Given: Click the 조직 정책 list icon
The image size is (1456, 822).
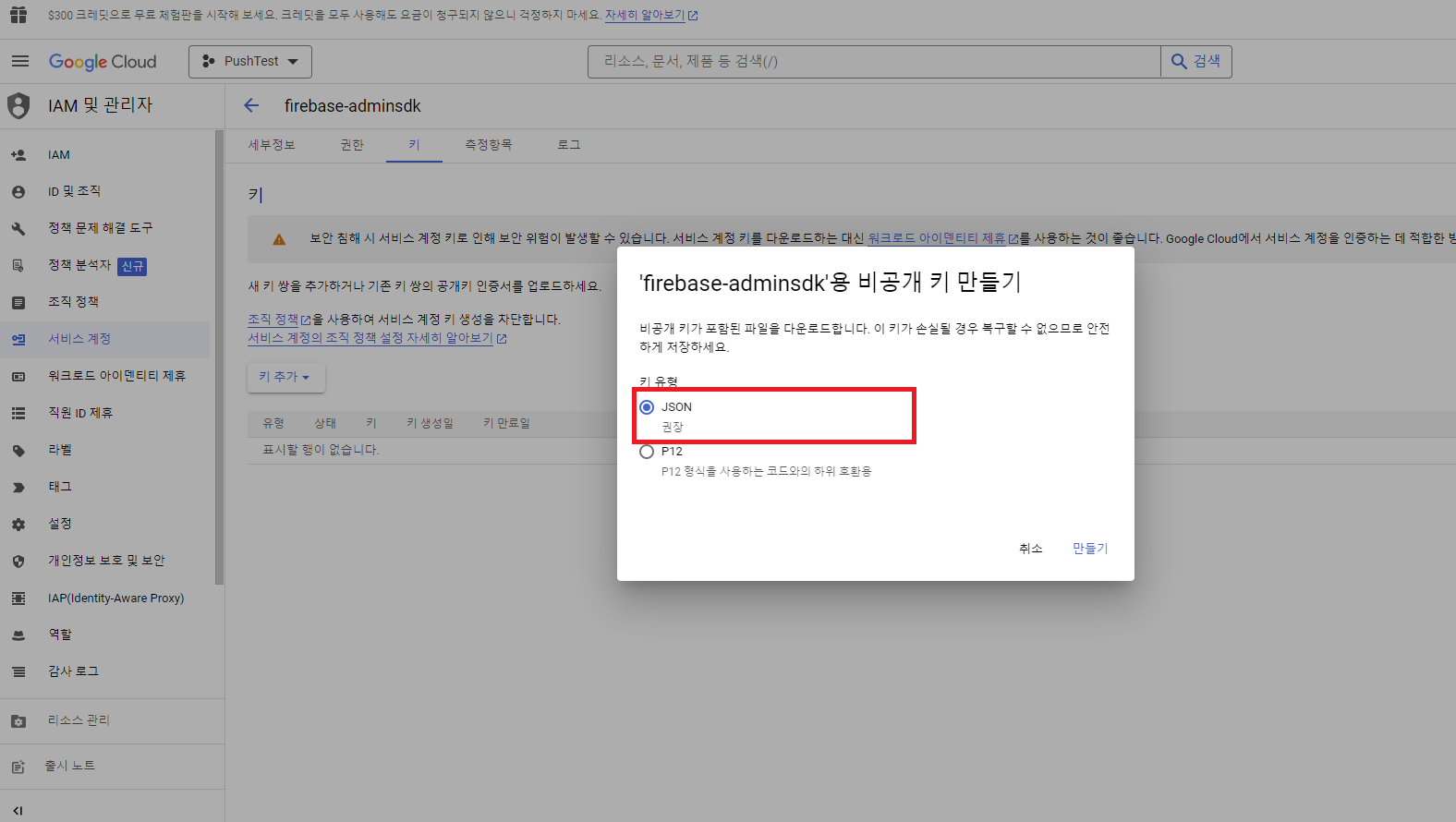Looking at the screenshot, I should point(18,303).
